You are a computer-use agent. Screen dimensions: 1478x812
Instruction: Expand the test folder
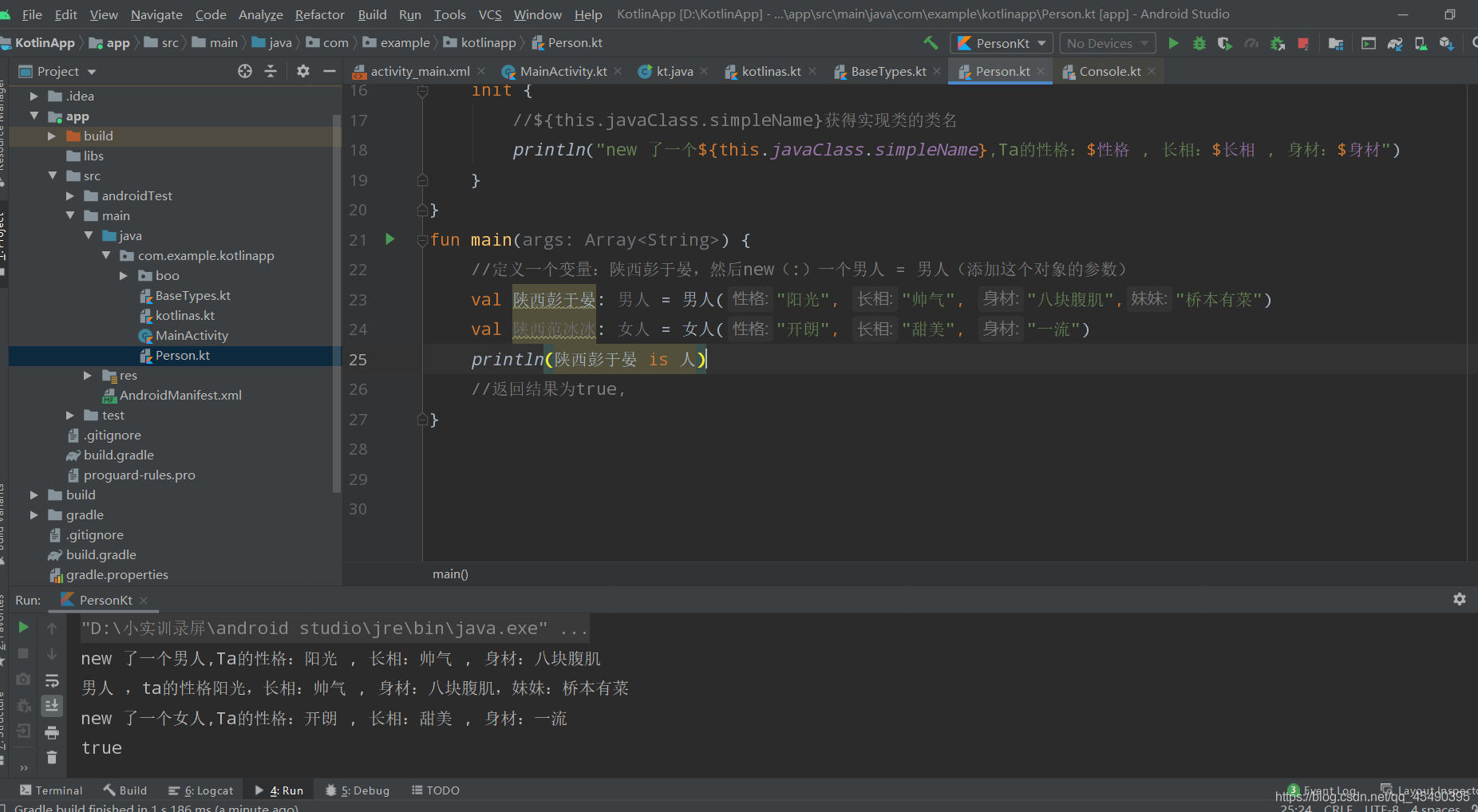70,415
